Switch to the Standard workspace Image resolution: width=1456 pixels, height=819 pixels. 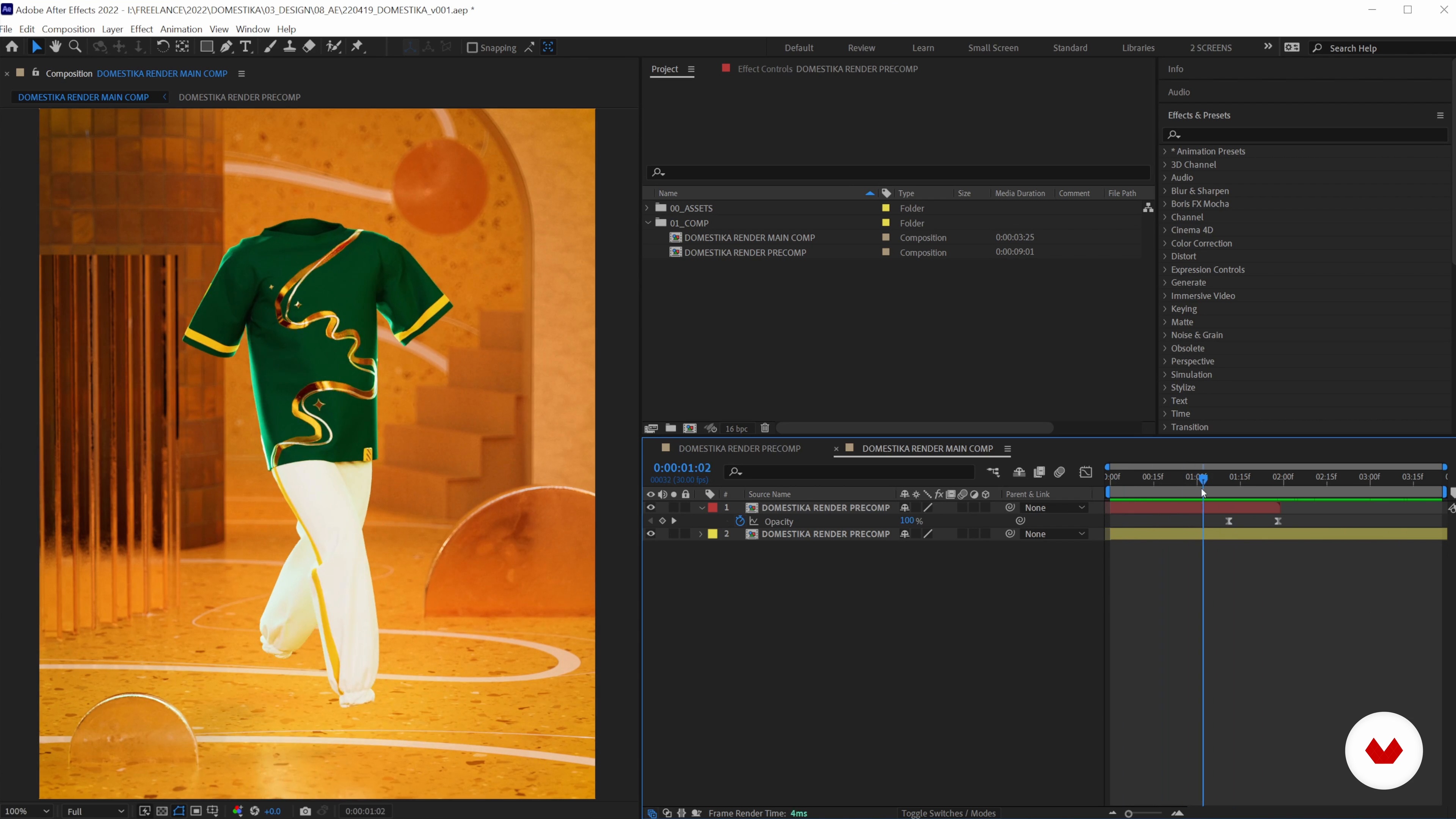1069,48
